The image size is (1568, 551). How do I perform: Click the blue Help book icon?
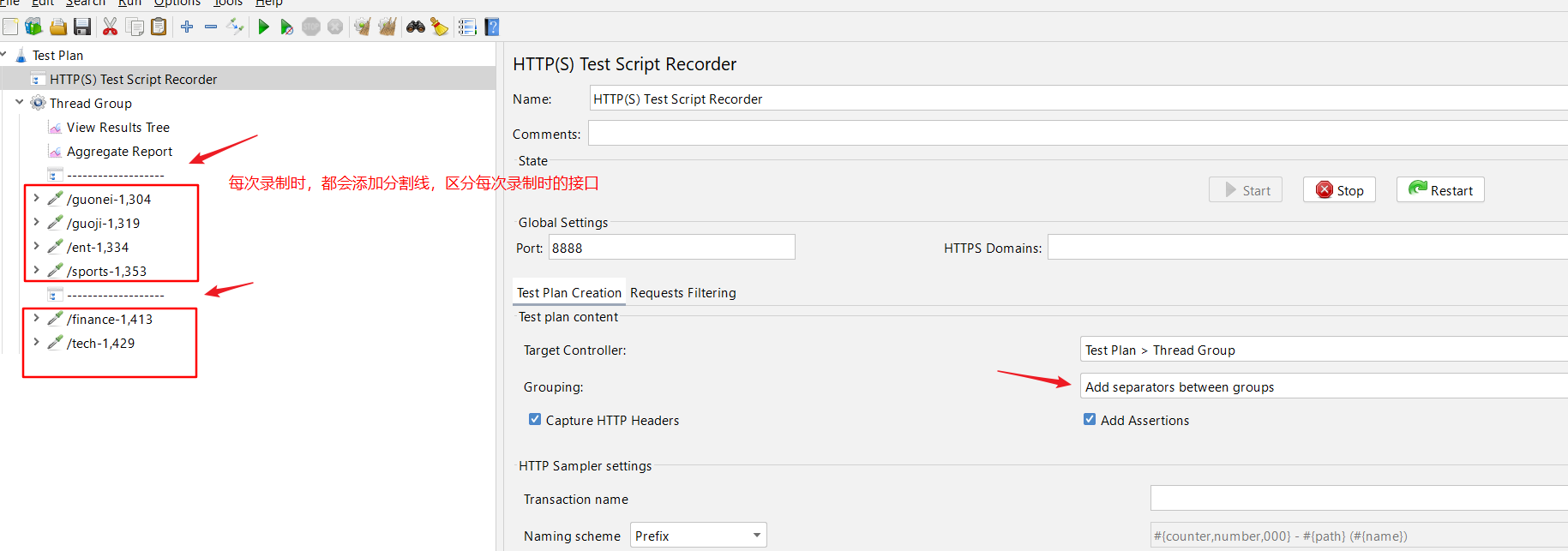(x=492, y=27)
